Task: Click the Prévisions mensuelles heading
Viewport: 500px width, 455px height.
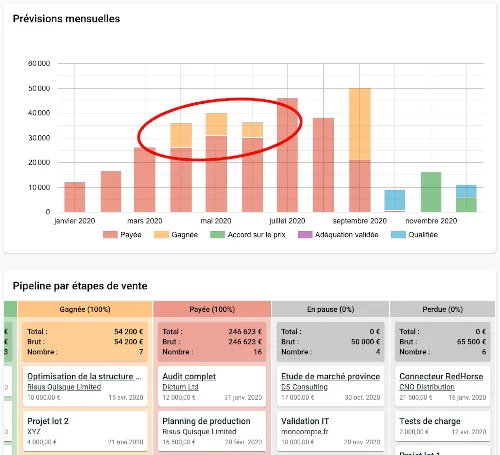Action: click(x=66, y=19)
